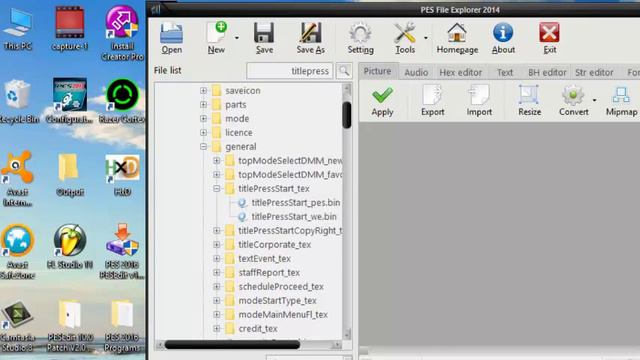Select Camtasia Studio 8 desktop shortcut
Viewport: 640px width, 360px height.
18,326
